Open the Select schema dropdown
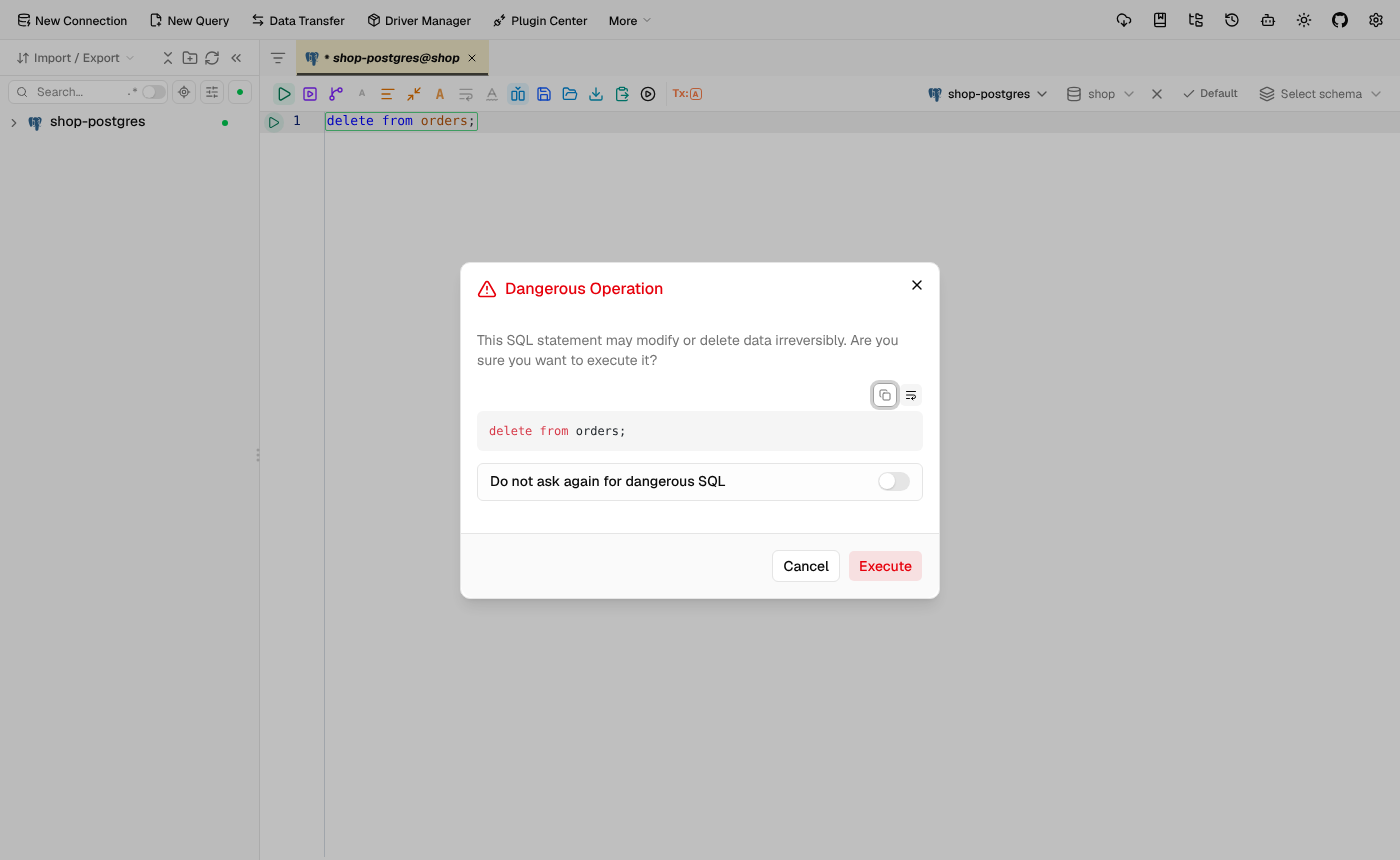The image size is (1400, 860). coord(1320,94)
